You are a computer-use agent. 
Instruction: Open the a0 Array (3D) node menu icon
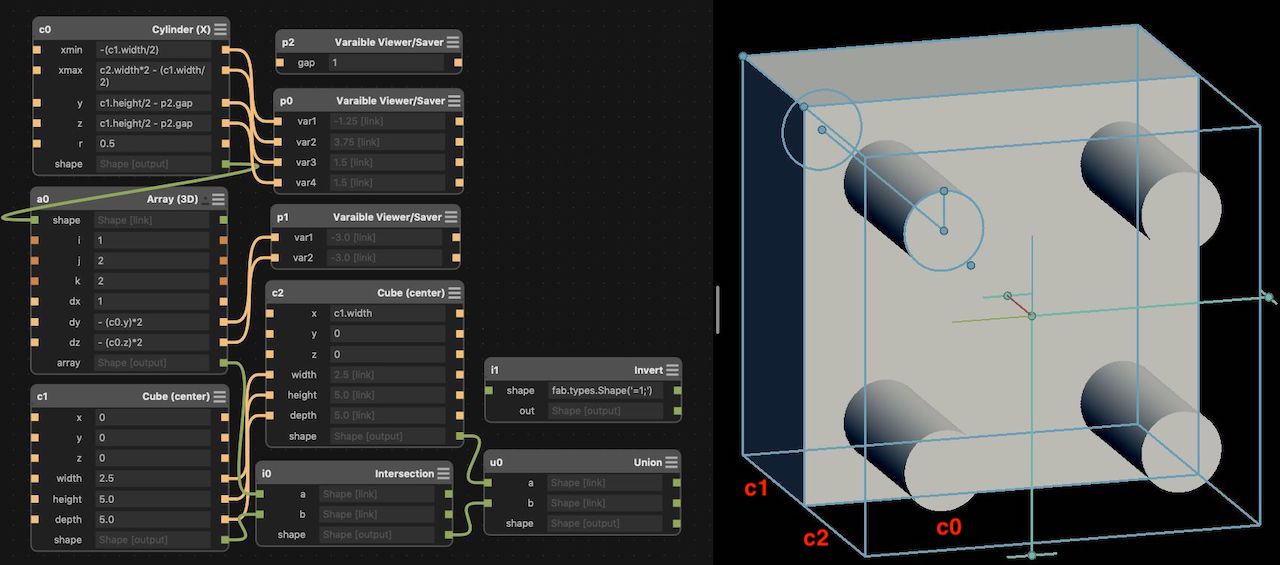pyautogui.click(x=217, y=199)
